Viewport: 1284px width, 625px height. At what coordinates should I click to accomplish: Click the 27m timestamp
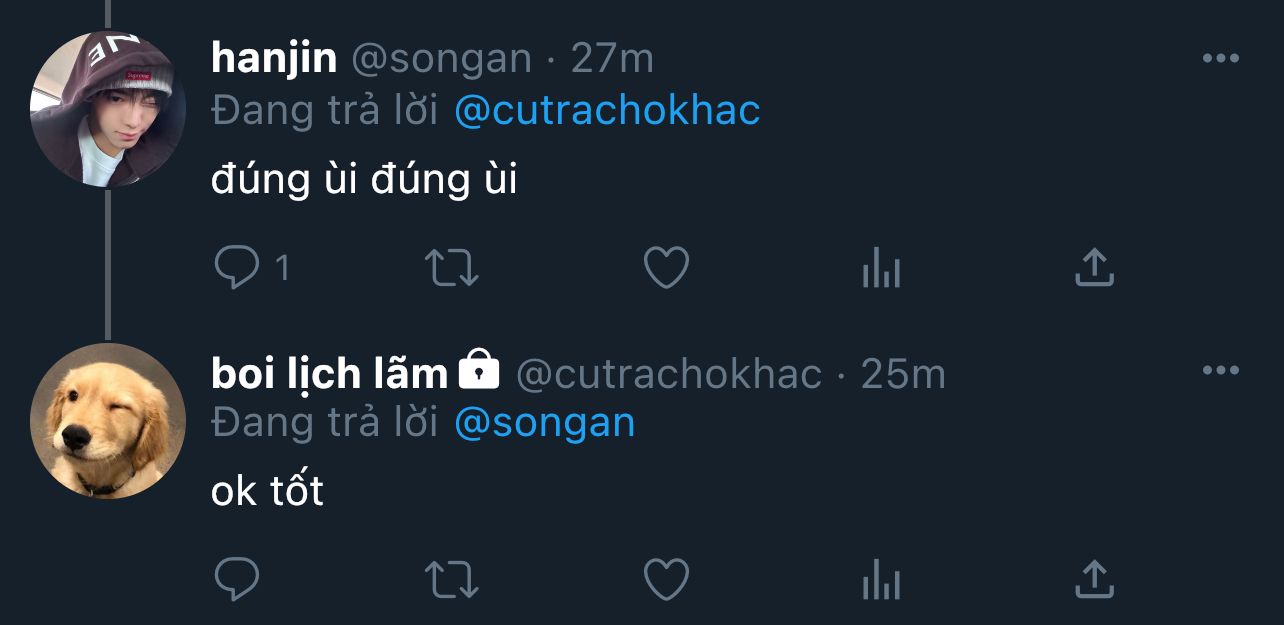(612, 59)
